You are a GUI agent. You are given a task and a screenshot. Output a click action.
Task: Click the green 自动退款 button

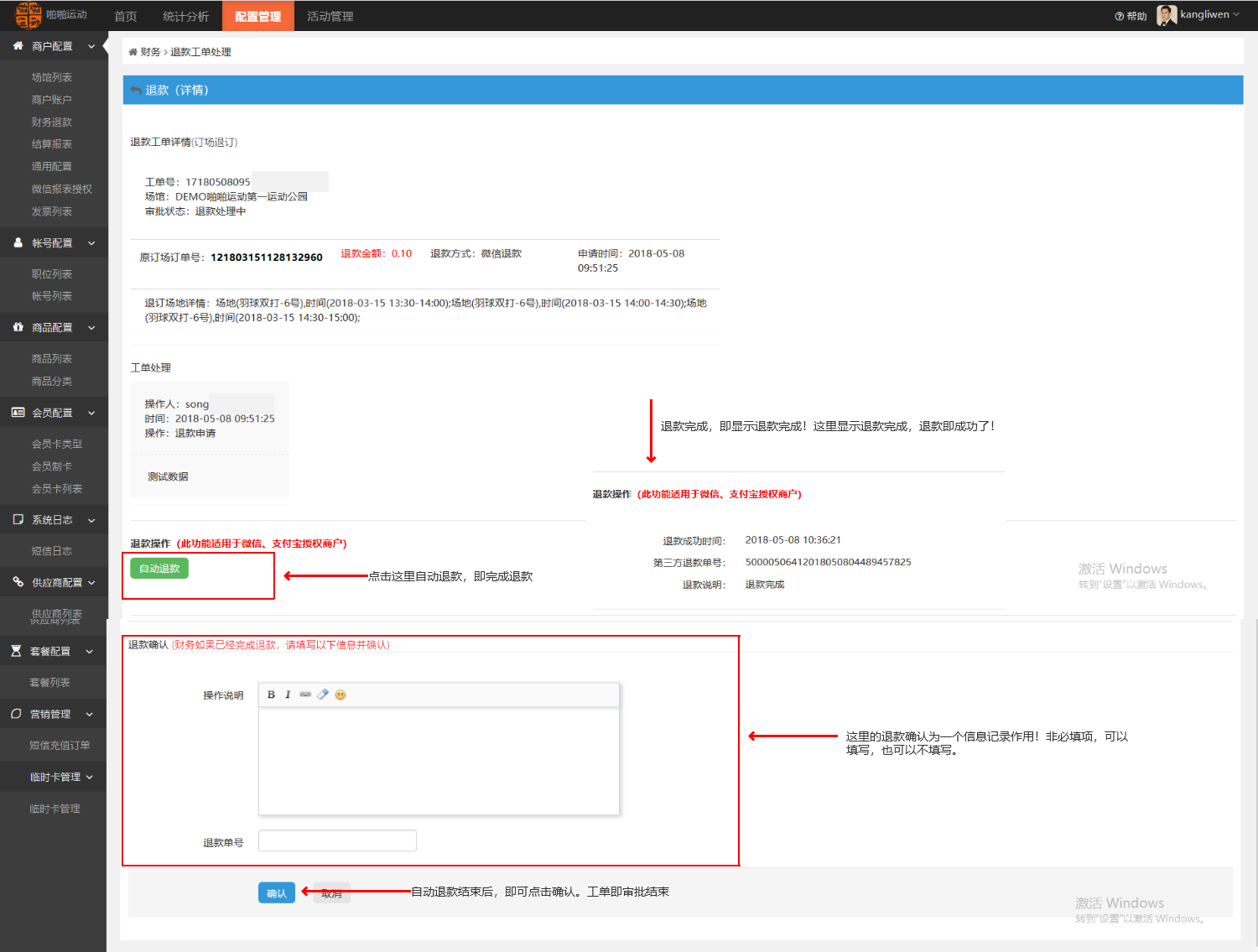pos(159,569)
